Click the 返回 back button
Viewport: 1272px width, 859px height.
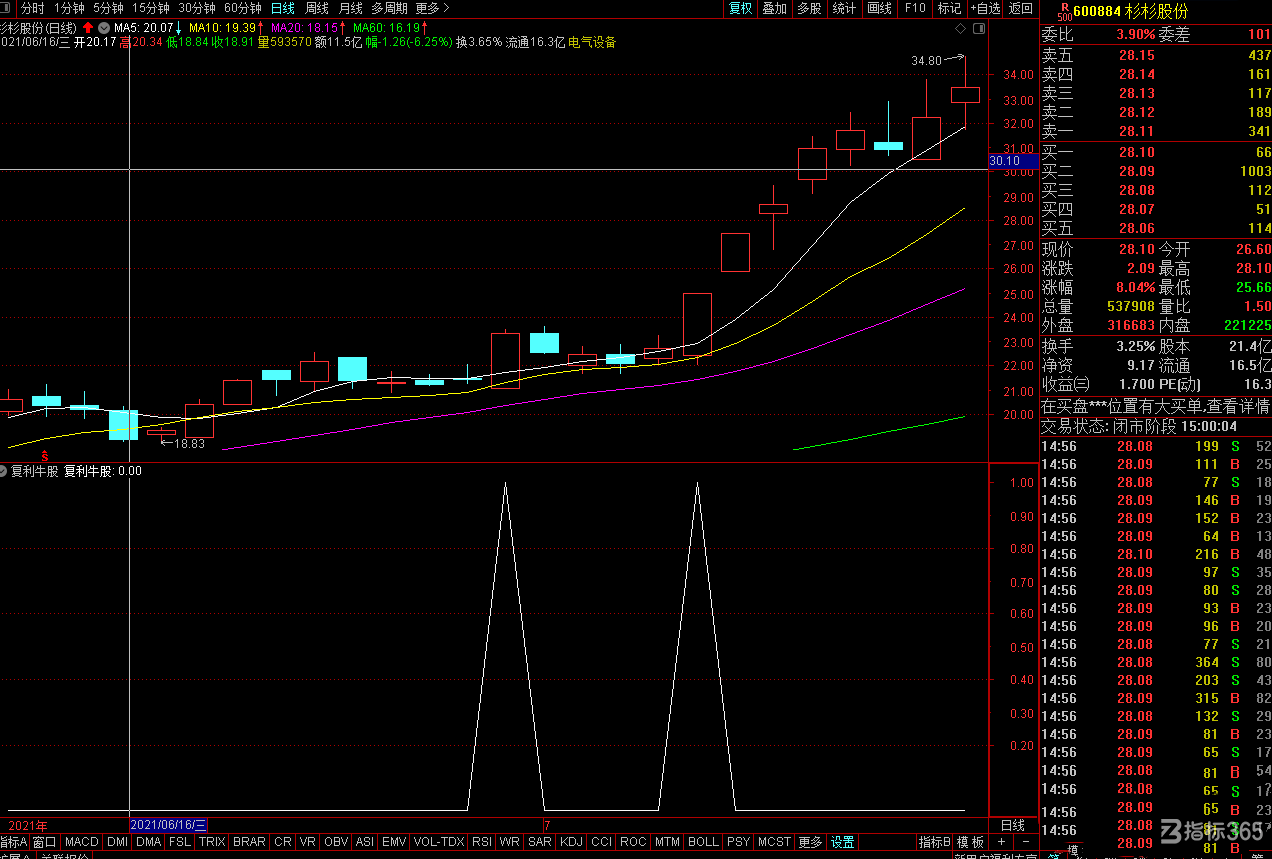(x=1020, y=8)
